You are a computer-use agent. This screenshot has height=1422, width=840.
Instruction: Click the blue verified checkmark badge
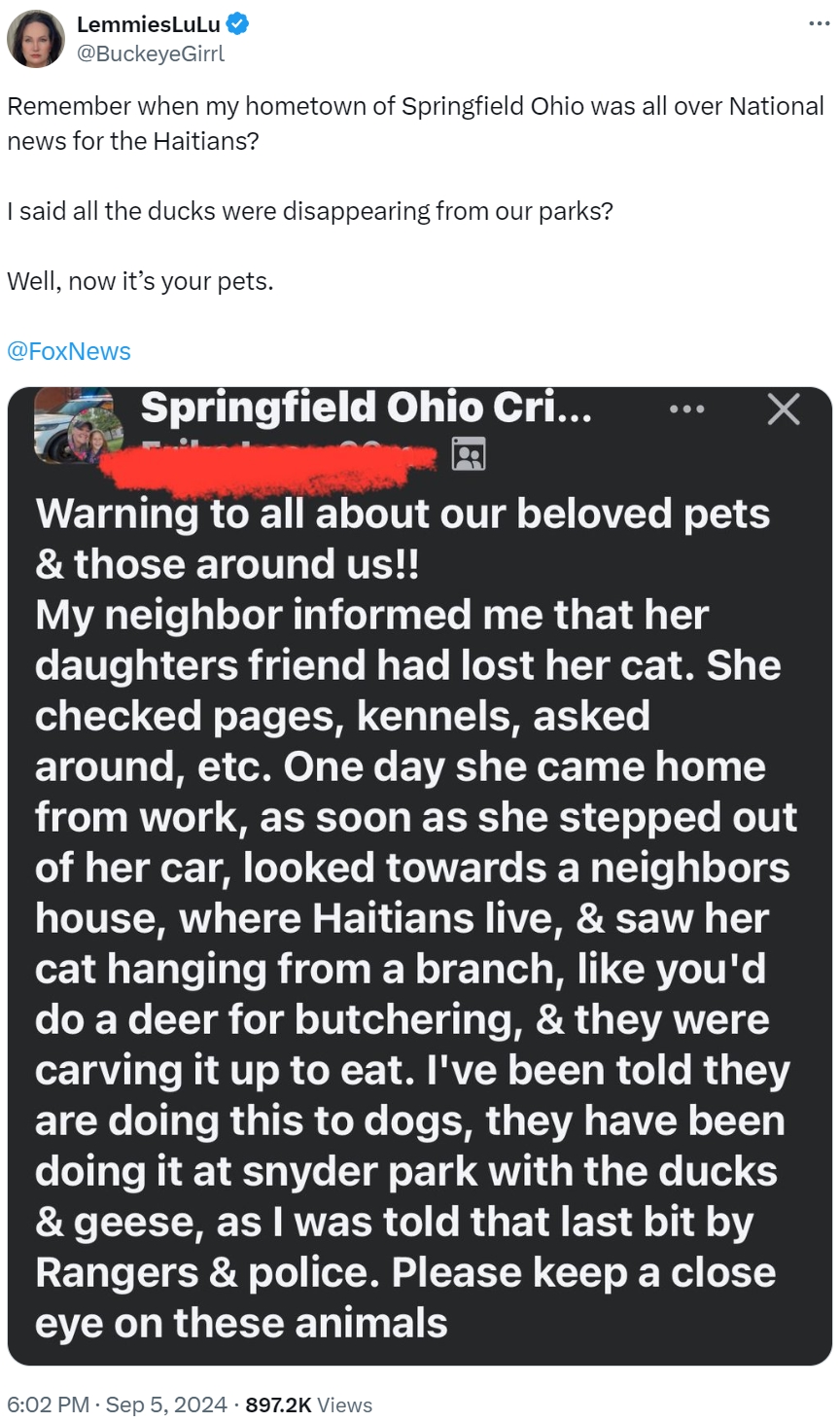point(238,24)
